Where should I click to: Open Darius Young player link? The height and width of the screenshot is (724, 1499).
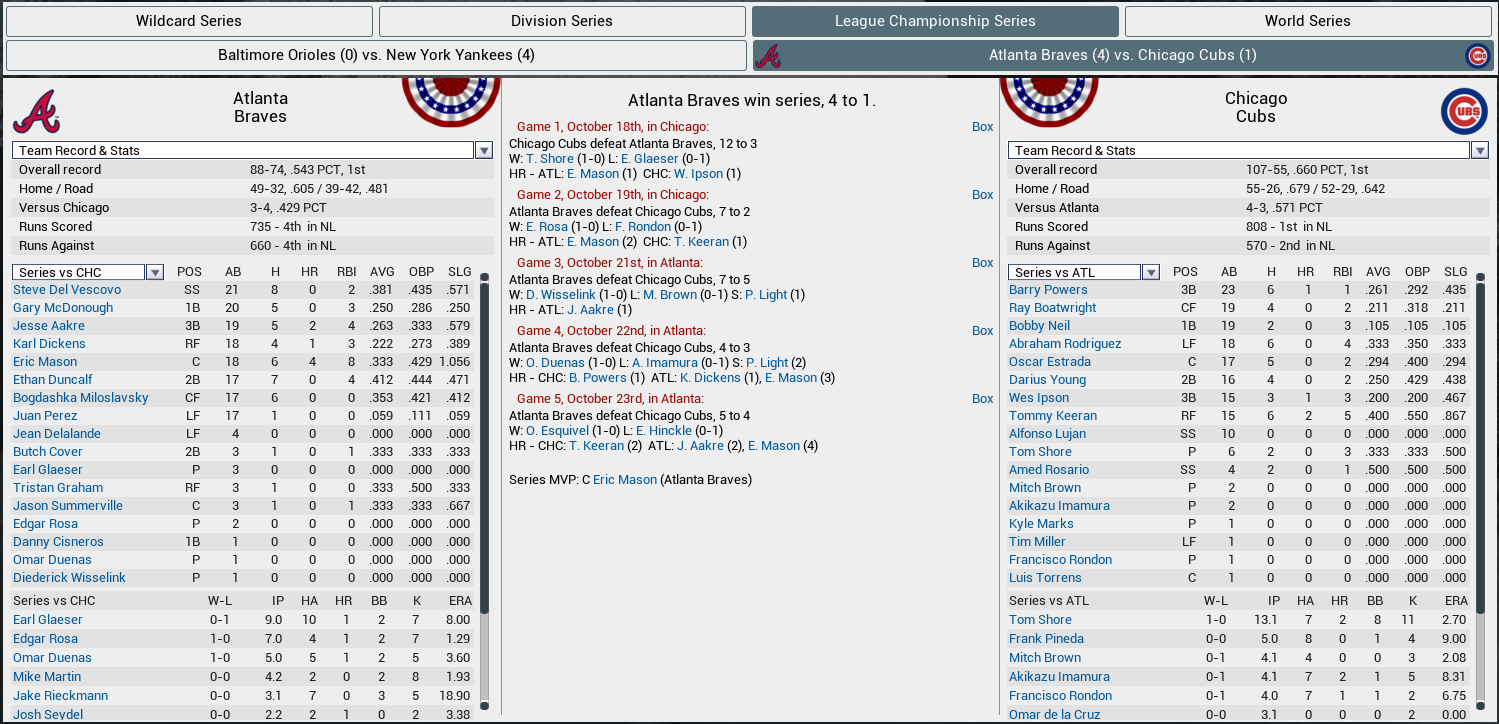tap(1048, 380)
